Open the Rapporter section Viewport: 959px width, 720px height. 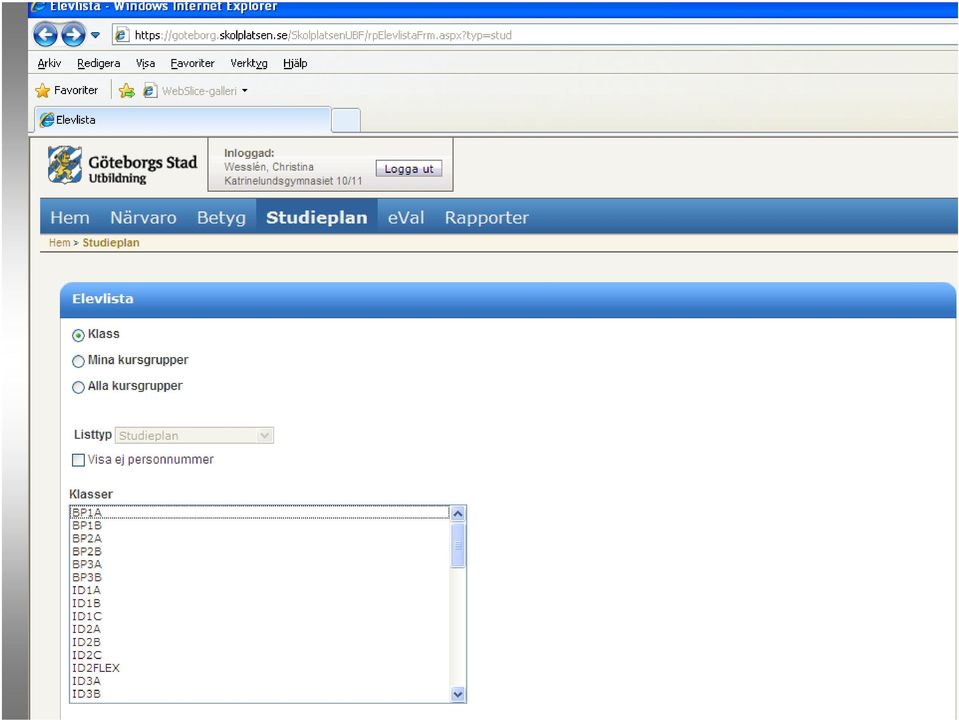[x=486, y=218]
